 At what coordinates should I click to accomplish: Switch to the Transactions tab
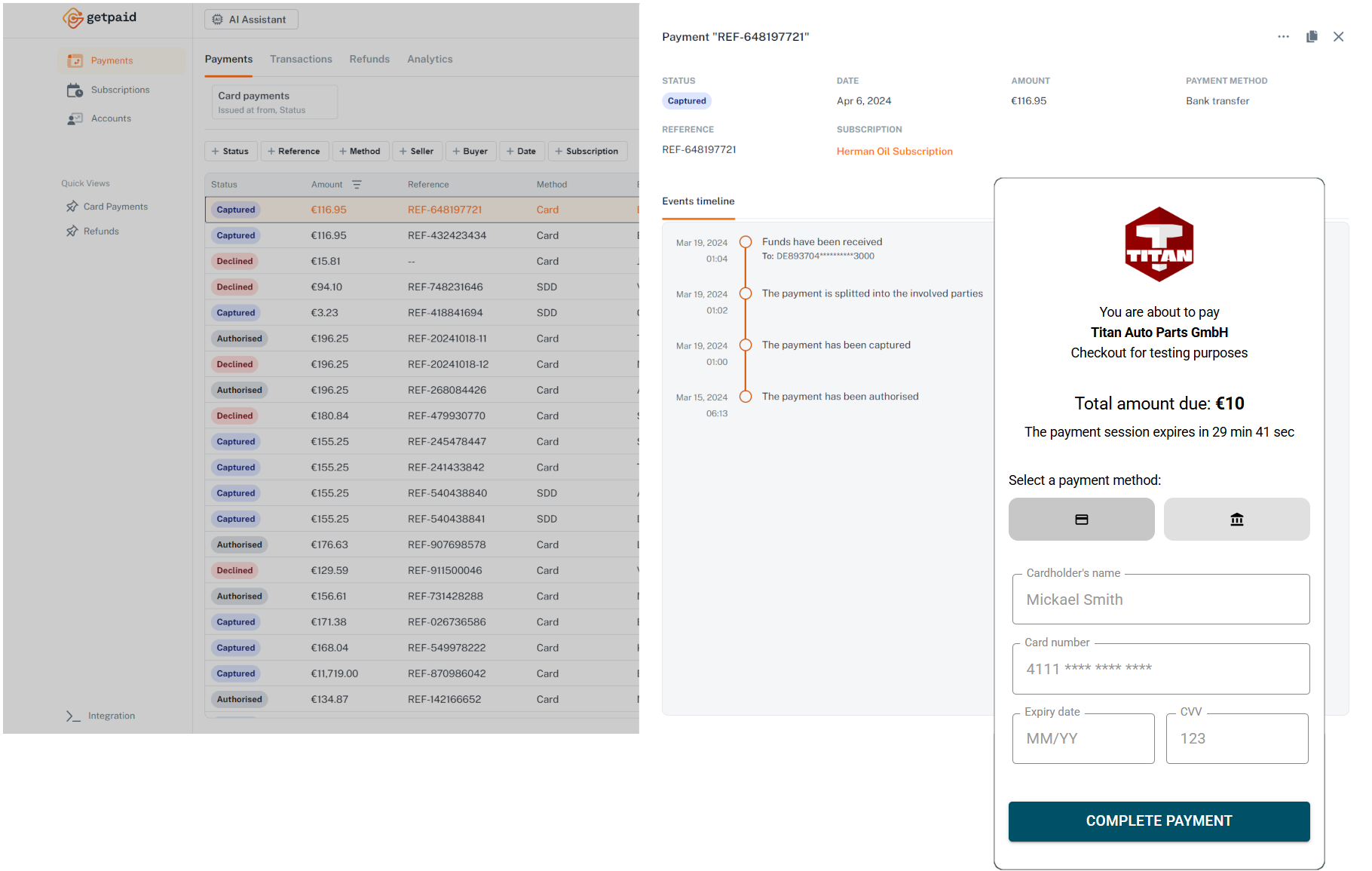(x=301, y=59)
